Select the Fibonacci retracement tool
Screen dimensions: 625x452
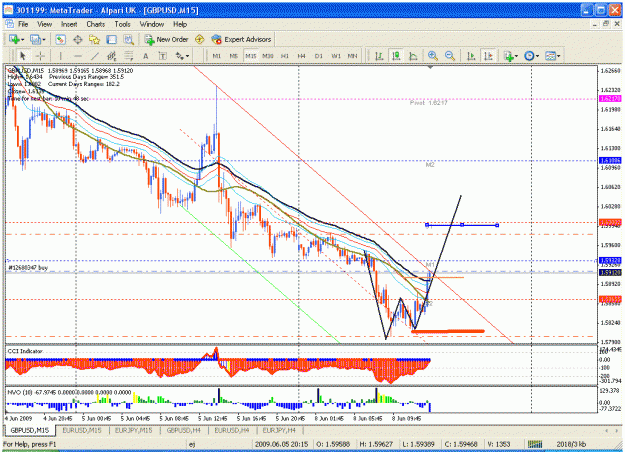point(129,56)
